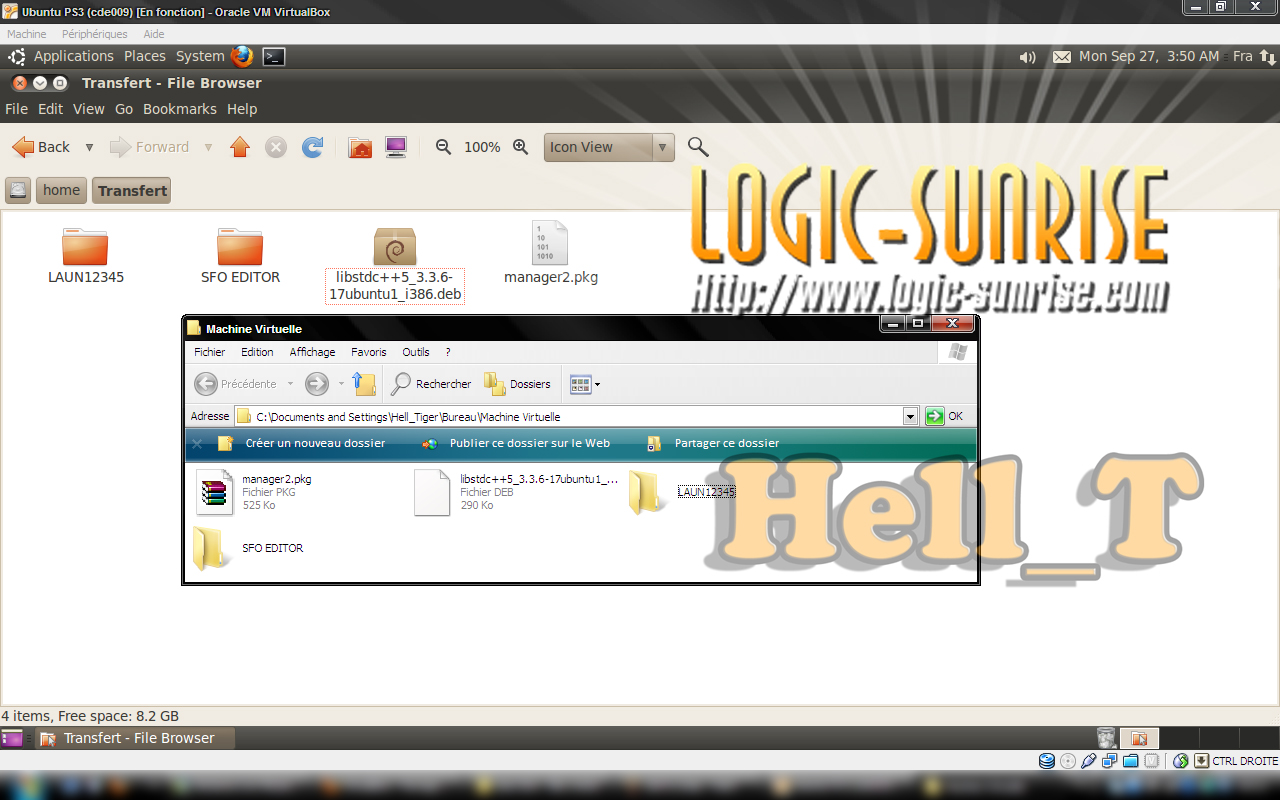Open the View menu in File Browser

(x=88, y=109)
